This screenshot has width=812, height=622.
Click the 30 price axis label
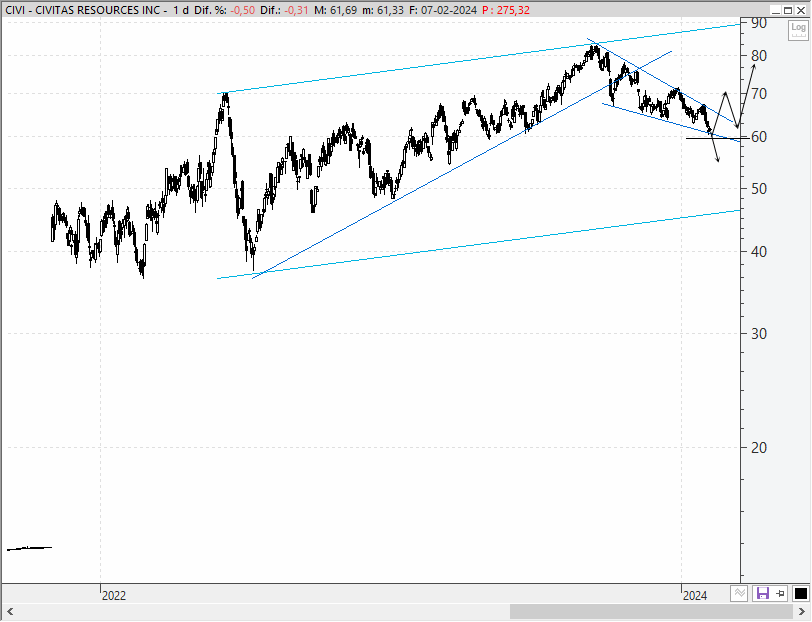(759, 334)
